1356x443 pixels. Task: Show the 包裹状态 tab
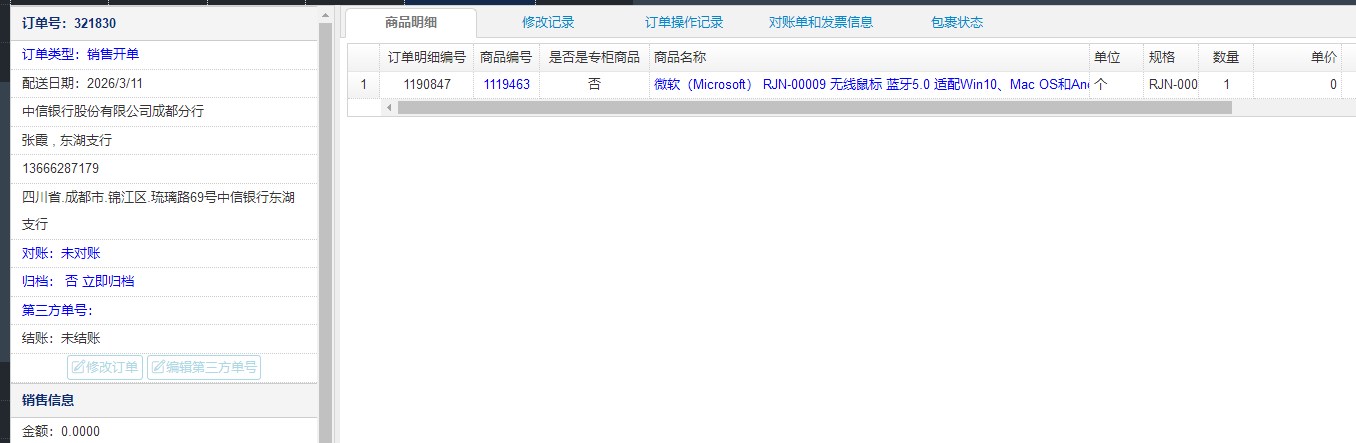pos(956,22)
